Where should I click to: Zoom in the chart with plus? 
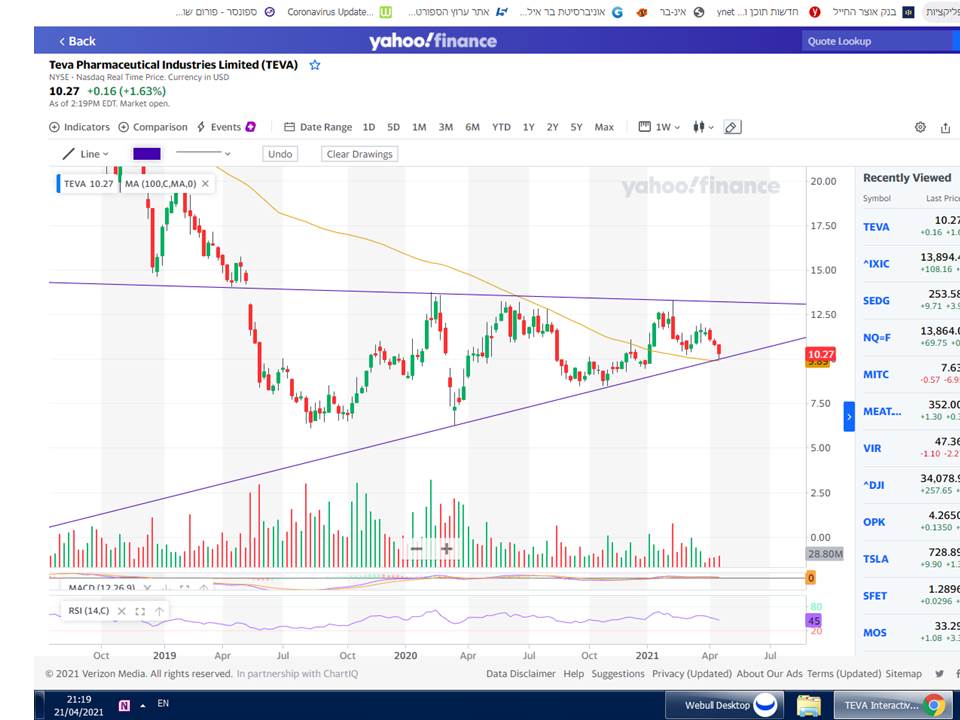click(x=447, y=549)
